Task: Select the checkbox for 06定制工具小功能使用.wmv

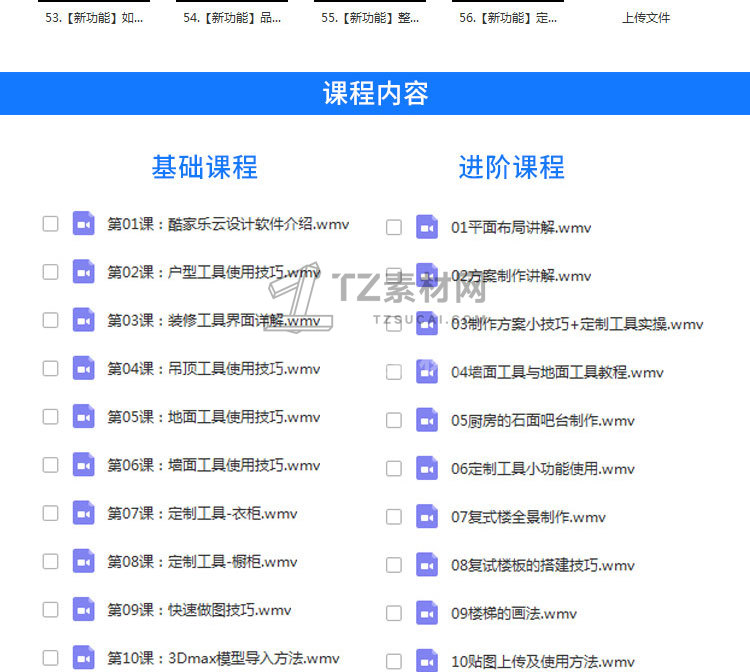Action: (x=394, y=468)
